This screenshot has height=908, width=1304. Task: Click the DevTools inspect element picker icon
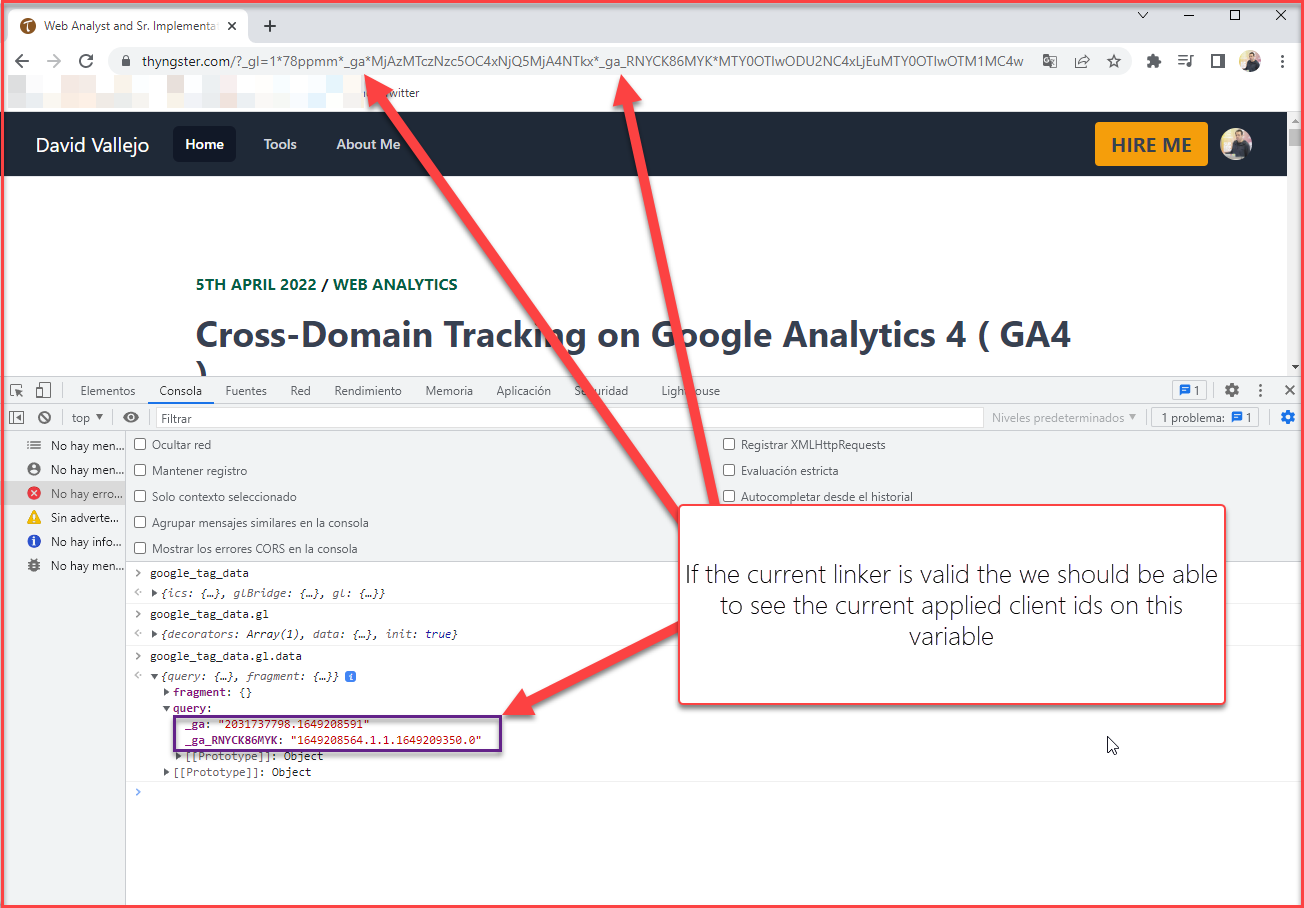tap(17, 390)
